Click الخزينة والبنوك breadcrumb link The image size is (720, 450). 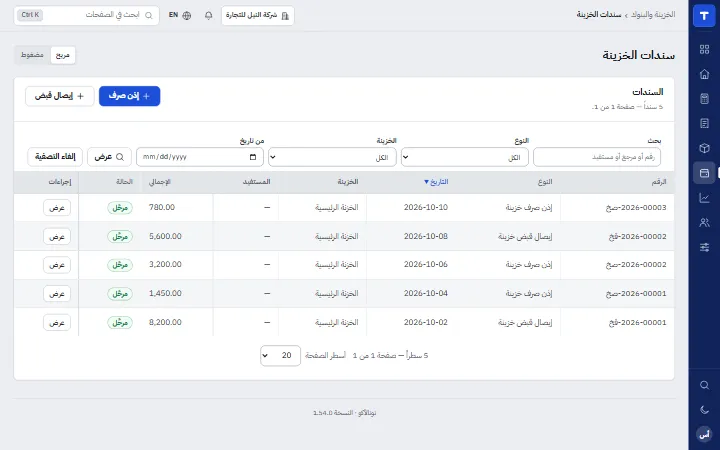(x=652, y=15)
